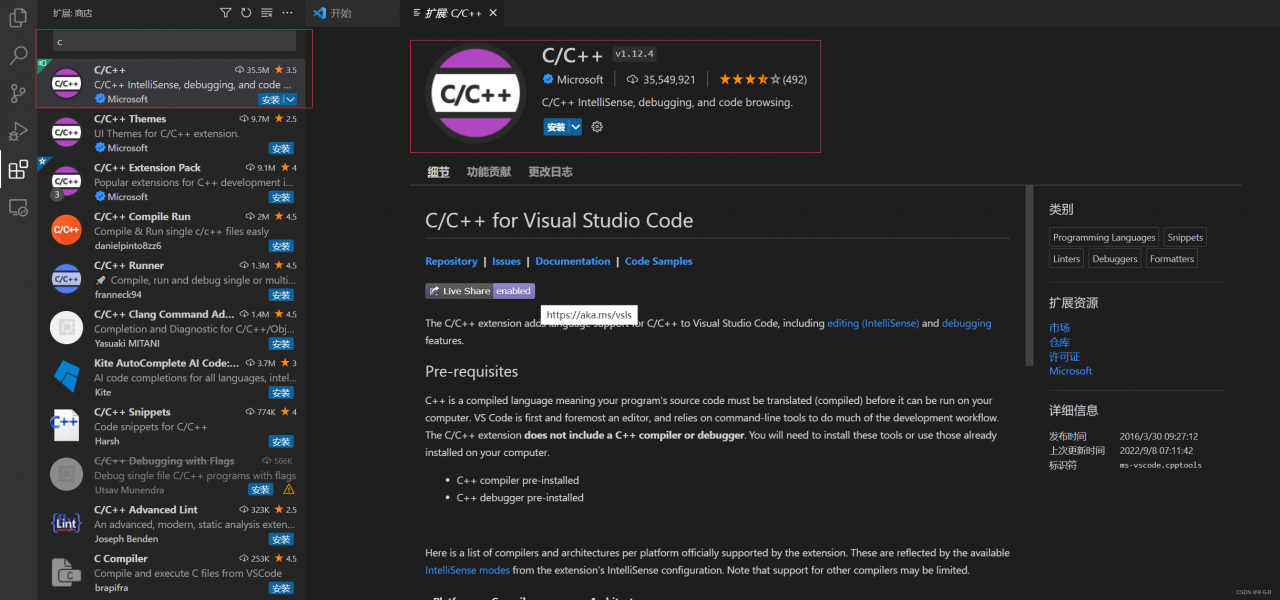The width and height of the screenshot is (1280, 600).
Task: Select the C/C++ Advanced Lint title
Action: [x=145, y=510]
